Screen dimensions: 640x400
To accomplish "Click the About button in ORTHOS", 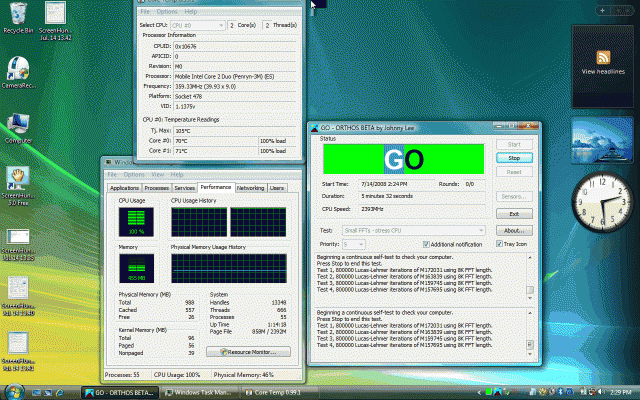I will pyautogui.click(x=514, y=231).
